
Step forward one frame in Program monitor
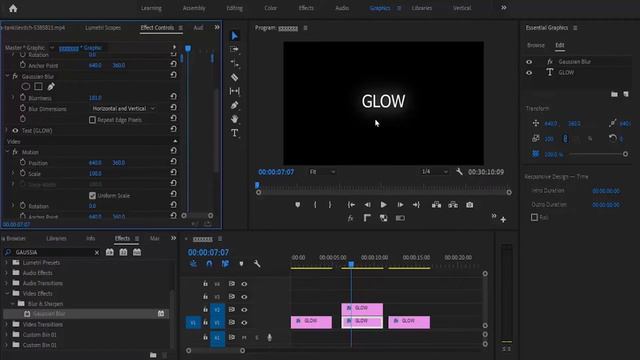400,205
